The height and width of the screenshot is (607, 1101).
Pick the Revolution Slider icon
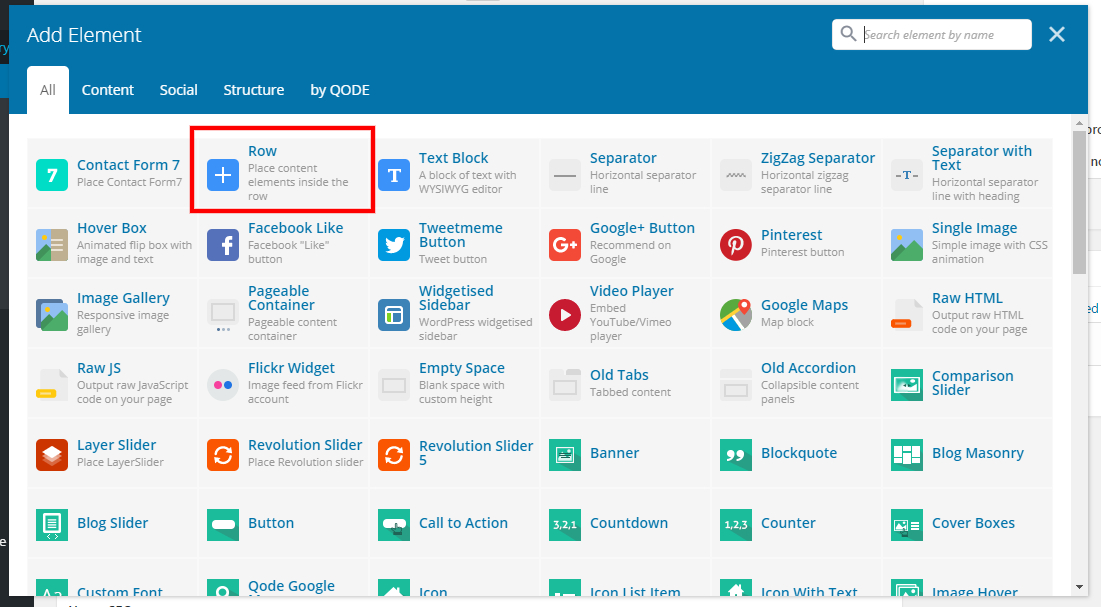pyautogui.click(x=223, y=455)
